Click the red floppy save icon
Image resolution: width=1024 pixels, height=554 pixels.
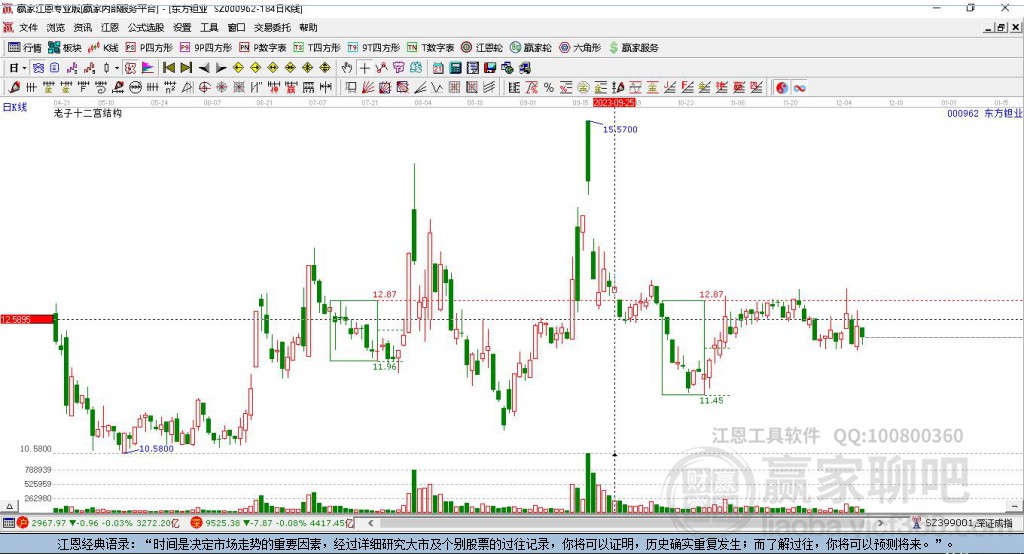point(490,68)
